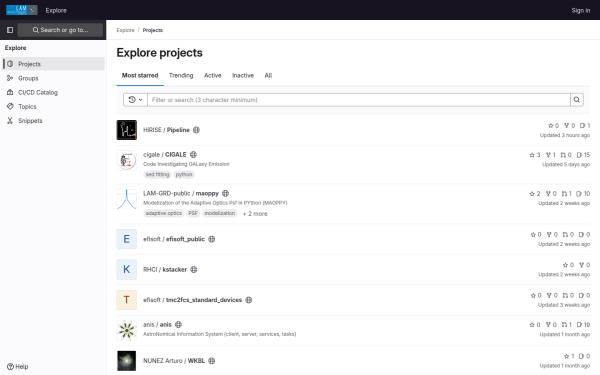This screenshot has width=600, height=375.
Task: Click the Explore breadcrumb link
Action: point(126,30)
